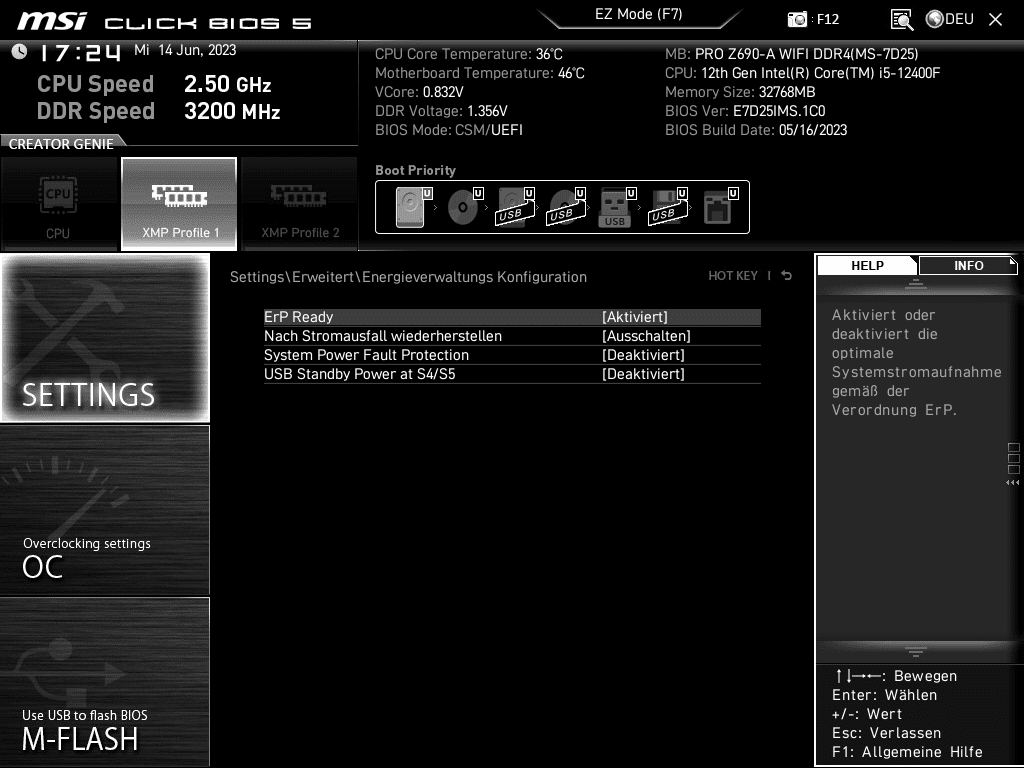
Task: Toggle XMP Profile 2
Action: pyautogui.click(x=299, y=204)
